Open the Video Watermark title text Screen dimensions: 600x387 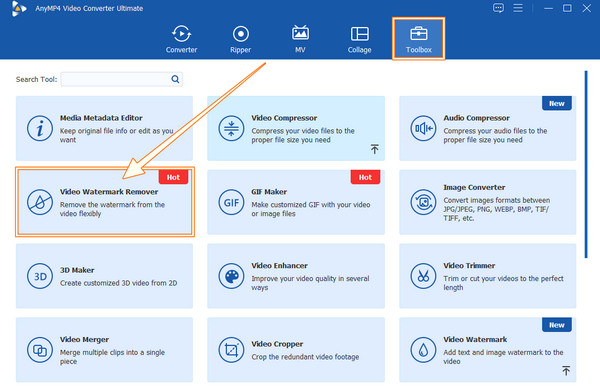click(475, 340)
